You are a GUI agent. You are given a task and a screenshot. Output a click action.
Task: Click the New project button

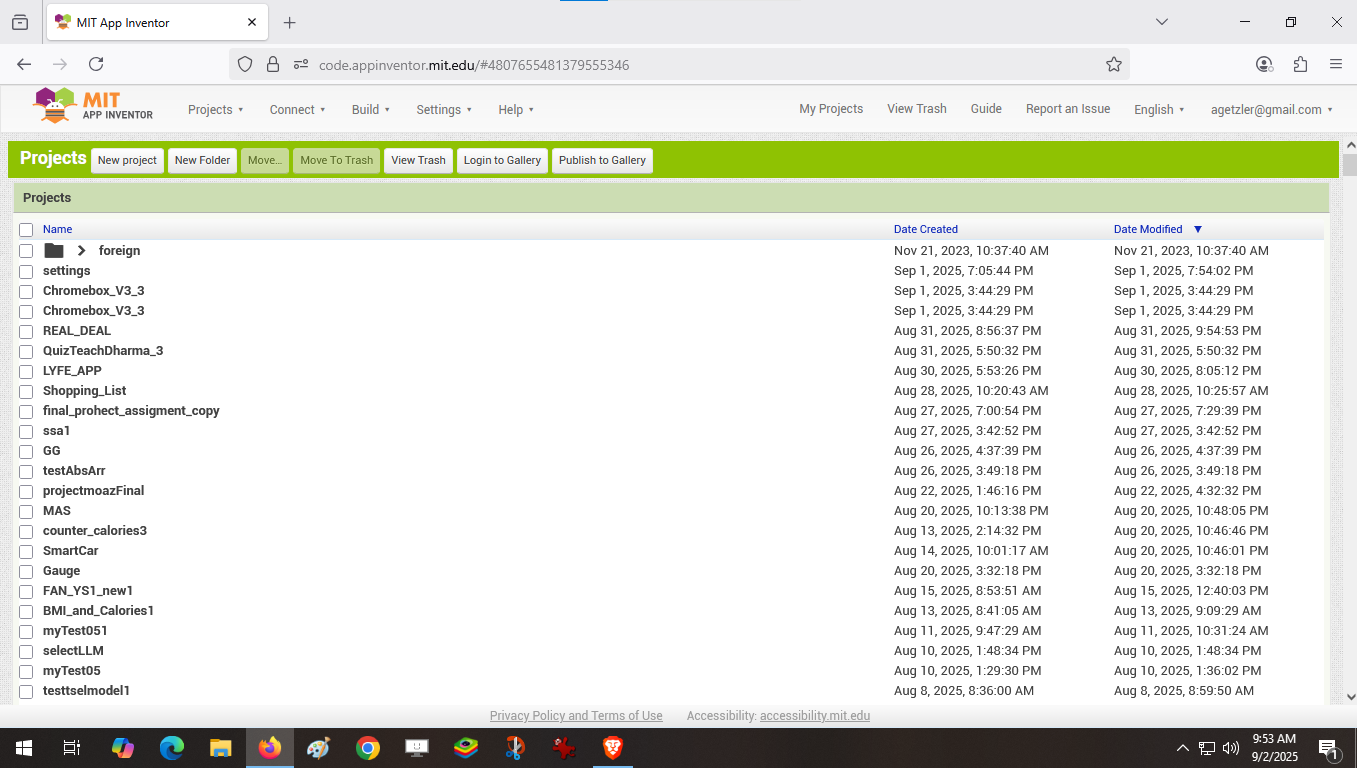click(x=127, y=160)
